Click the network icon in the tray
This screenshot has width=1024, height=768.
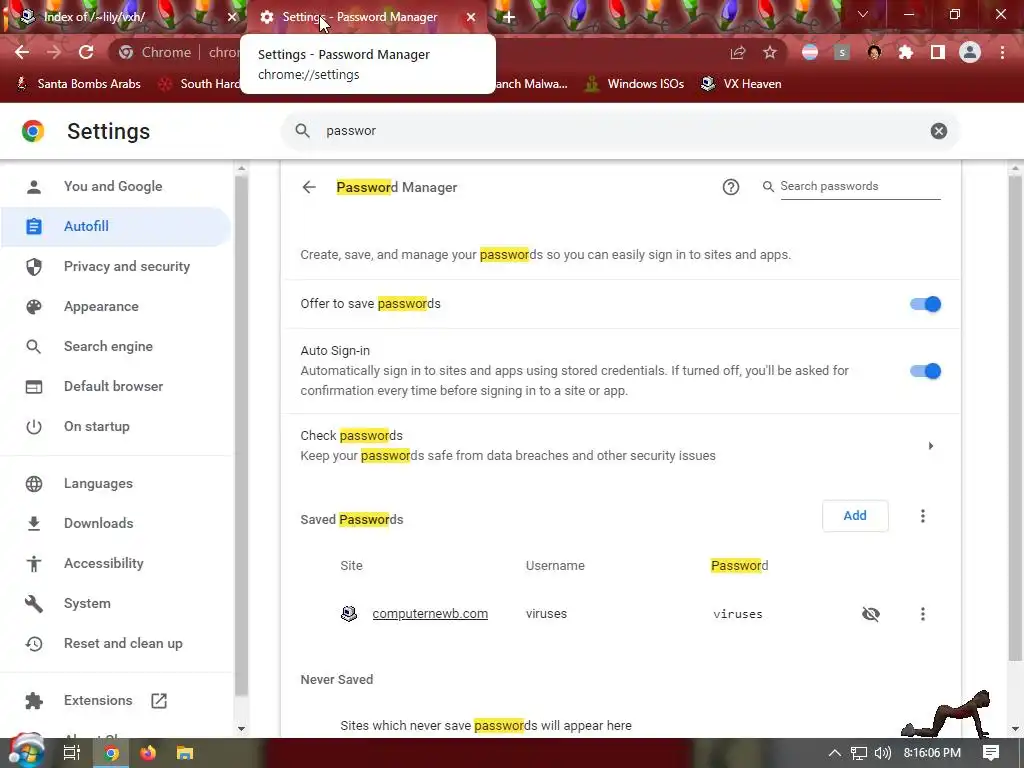[859, 753]
